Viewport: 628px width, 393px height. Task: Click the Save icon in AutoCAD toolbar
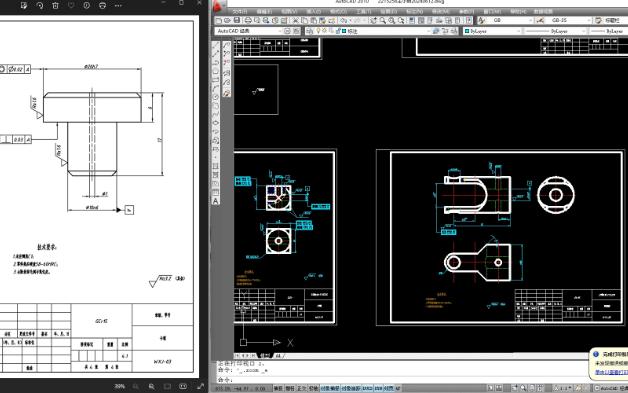coord(237,20)
